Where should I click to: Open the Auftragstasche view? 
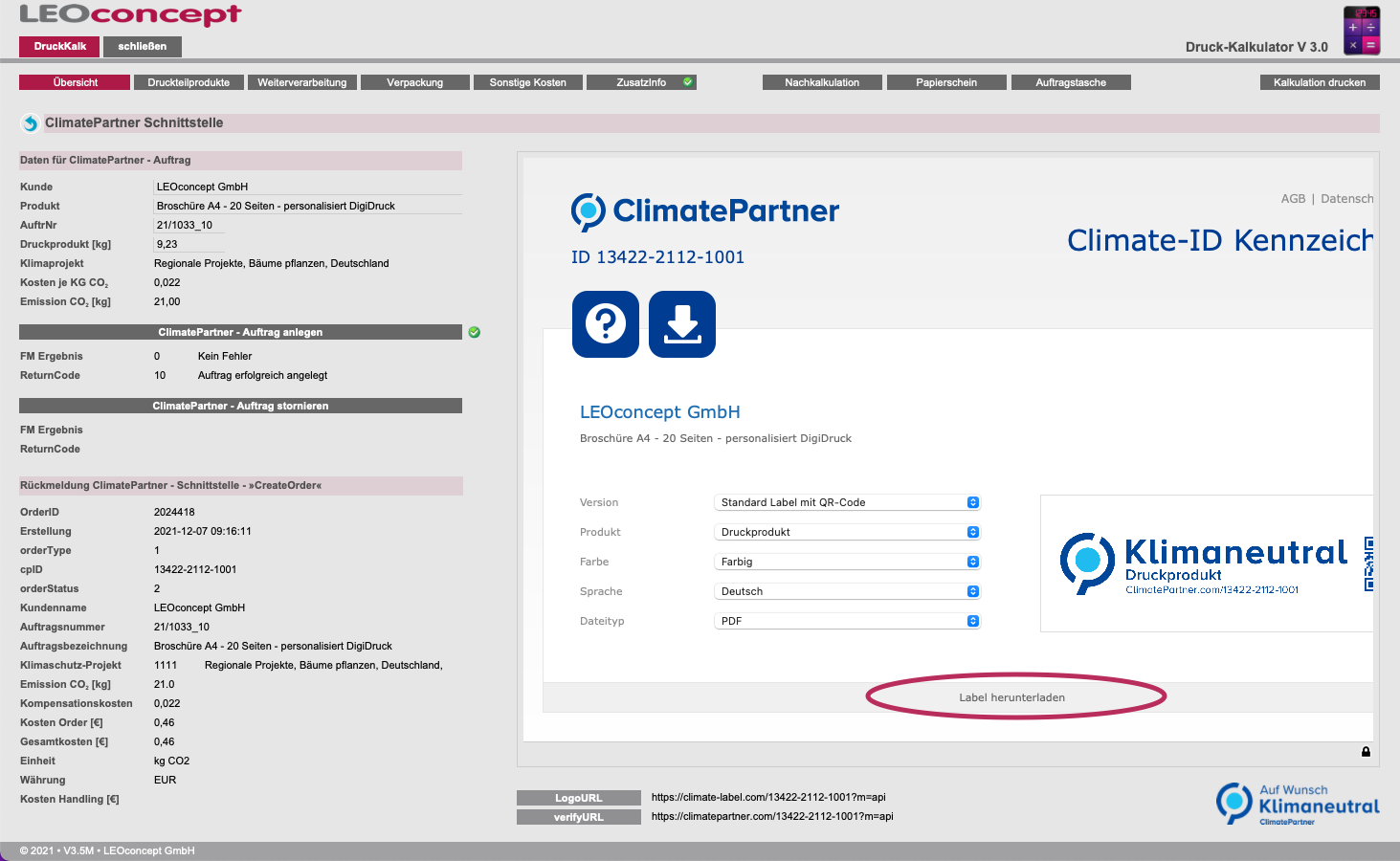click(1071, 82)
